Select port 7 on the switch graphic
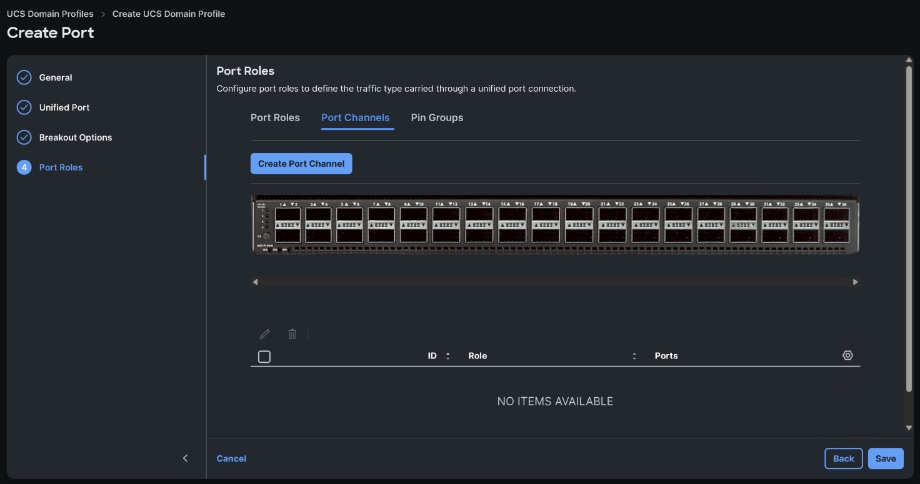The height and width of the screenshot is (484, 920). click(x=381, y=214)
